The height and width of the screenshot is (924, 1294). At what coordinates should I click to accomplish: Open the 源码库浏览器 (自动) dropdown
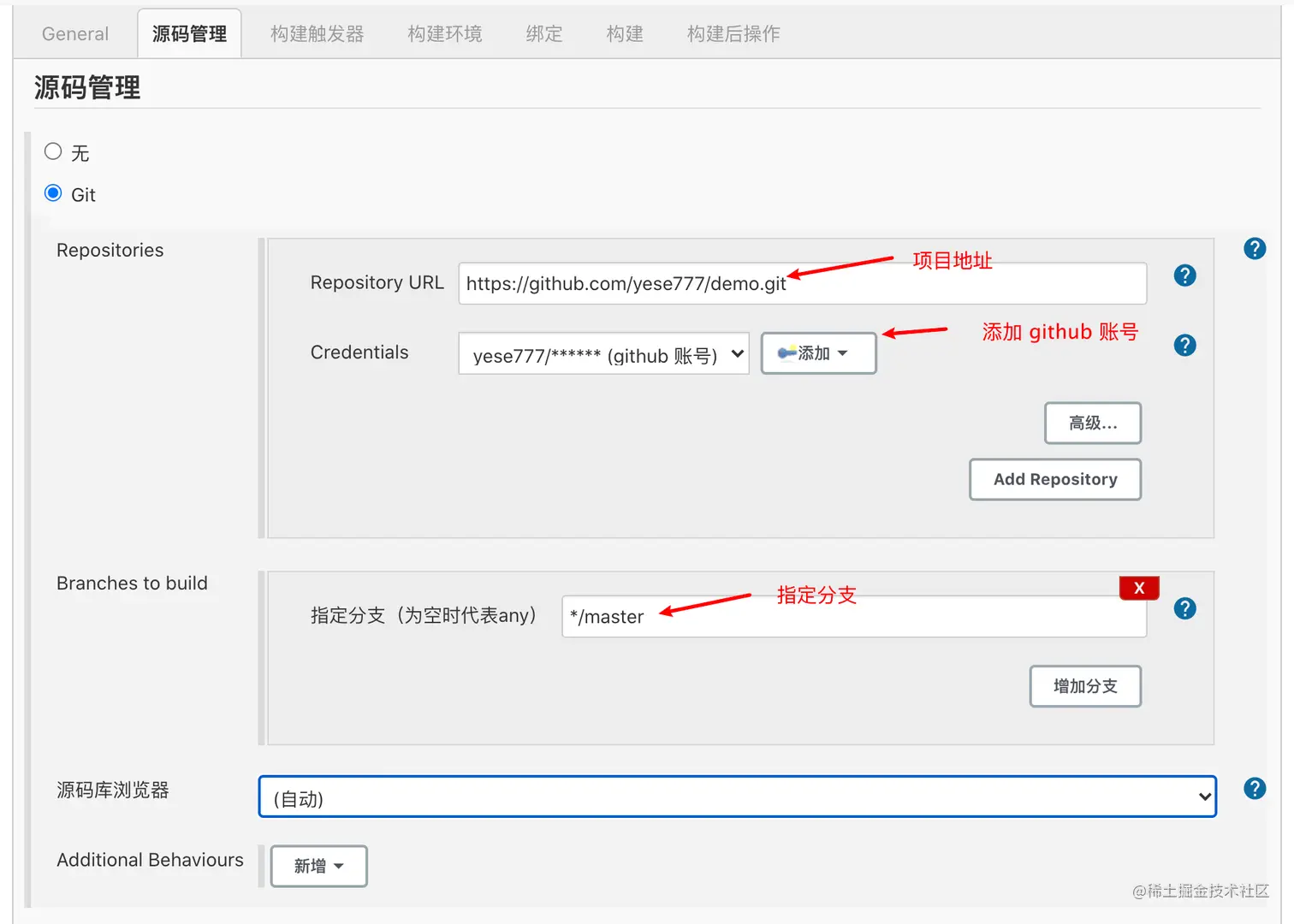[737, 797]
